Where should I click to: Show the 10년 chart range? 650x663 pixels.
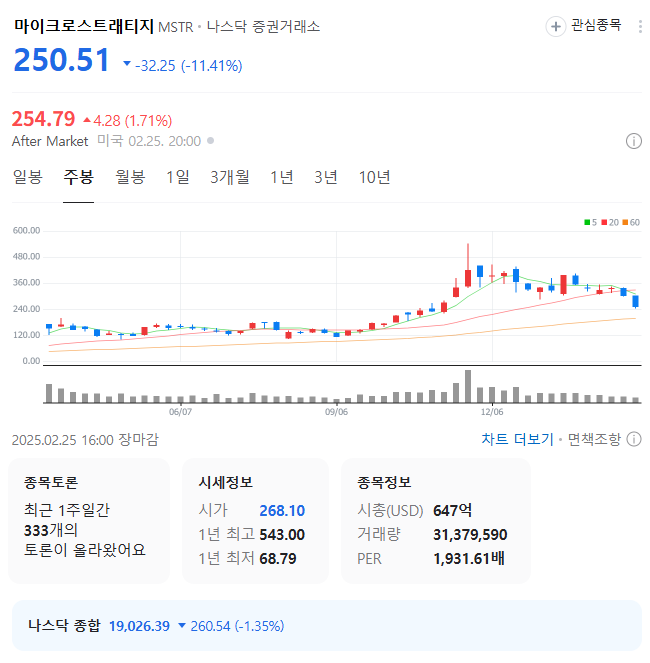coord(374,177)
